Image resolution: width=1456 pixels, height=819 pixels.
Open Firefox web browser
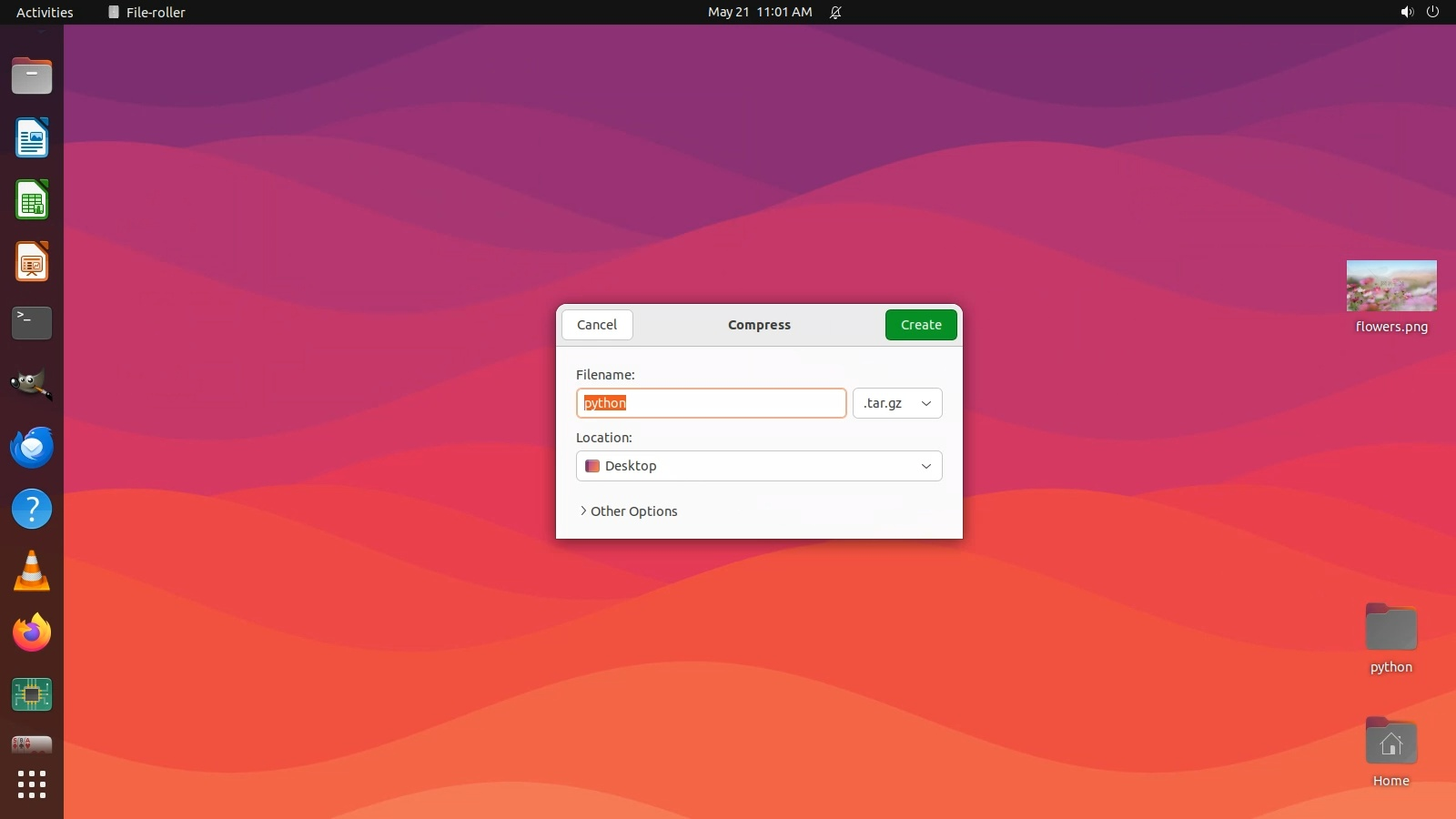pos(32,632)
